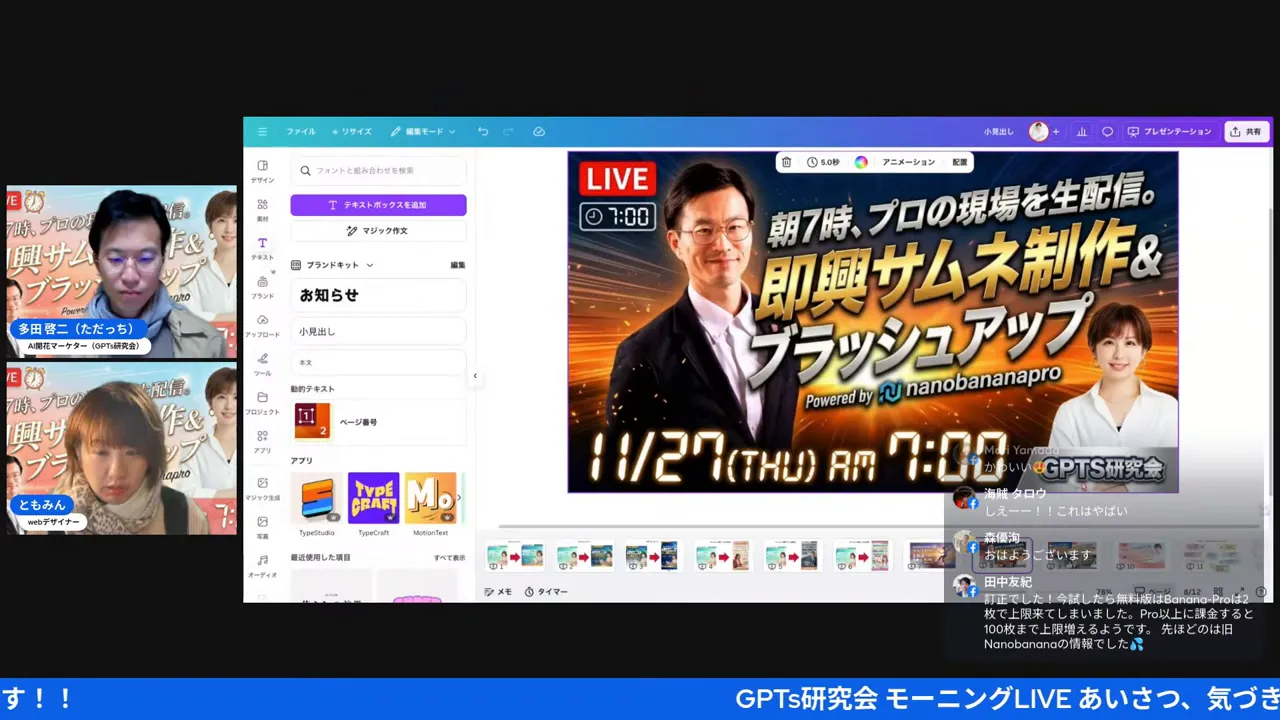1280x720 pixels.
Task: Select page thumbnail 2
Action: click(x=585, y=555)
